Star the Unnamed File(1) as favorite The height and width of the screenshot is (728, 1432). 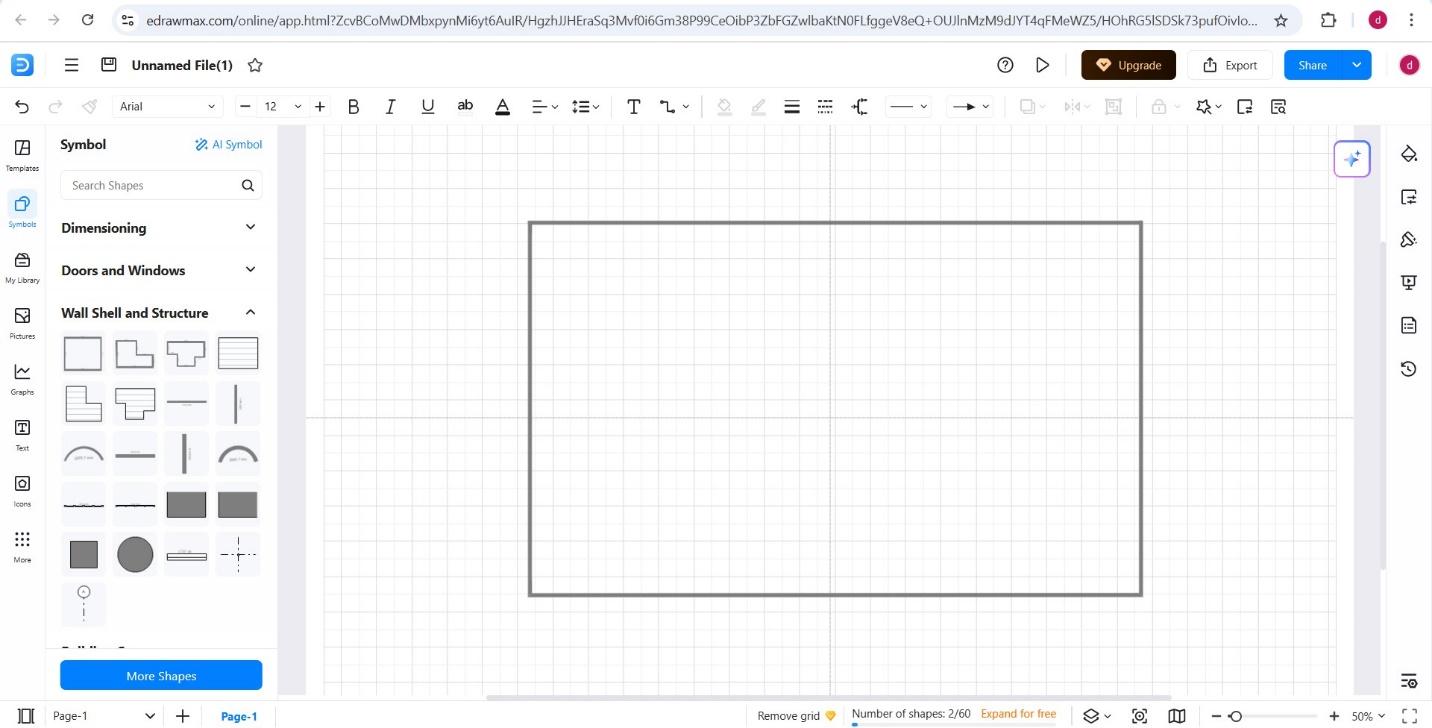[255, 65]
